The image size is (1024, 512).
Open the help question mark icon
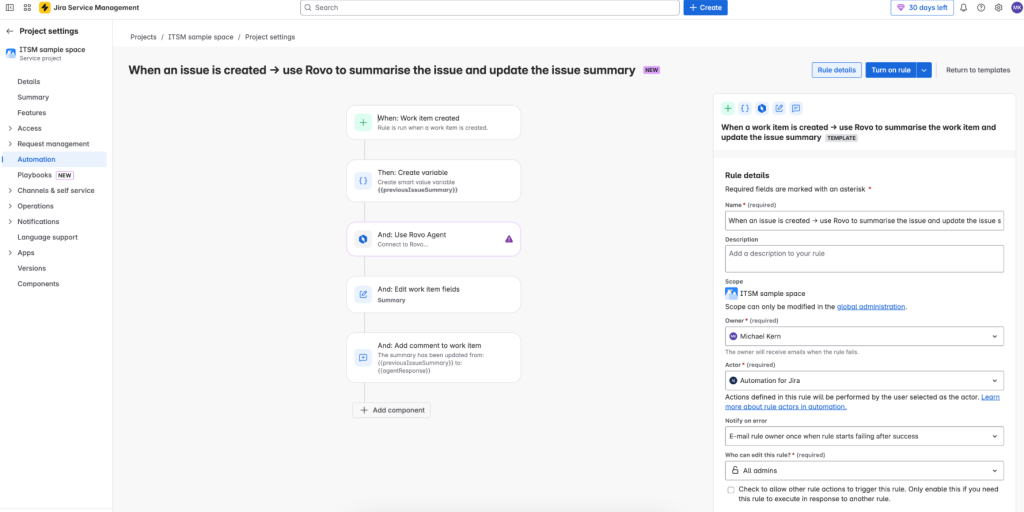pos(981,8)
